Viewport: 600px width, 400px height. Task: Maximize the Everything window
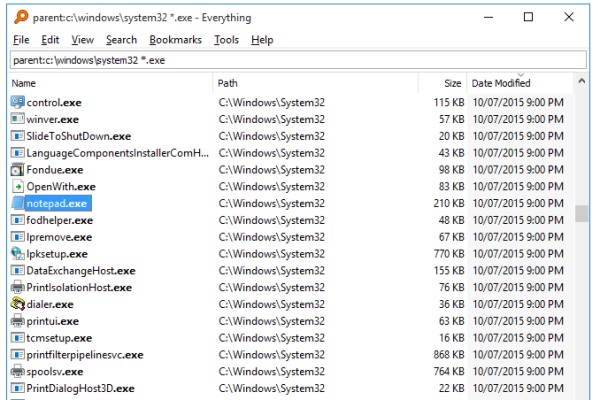click(528, 17)
